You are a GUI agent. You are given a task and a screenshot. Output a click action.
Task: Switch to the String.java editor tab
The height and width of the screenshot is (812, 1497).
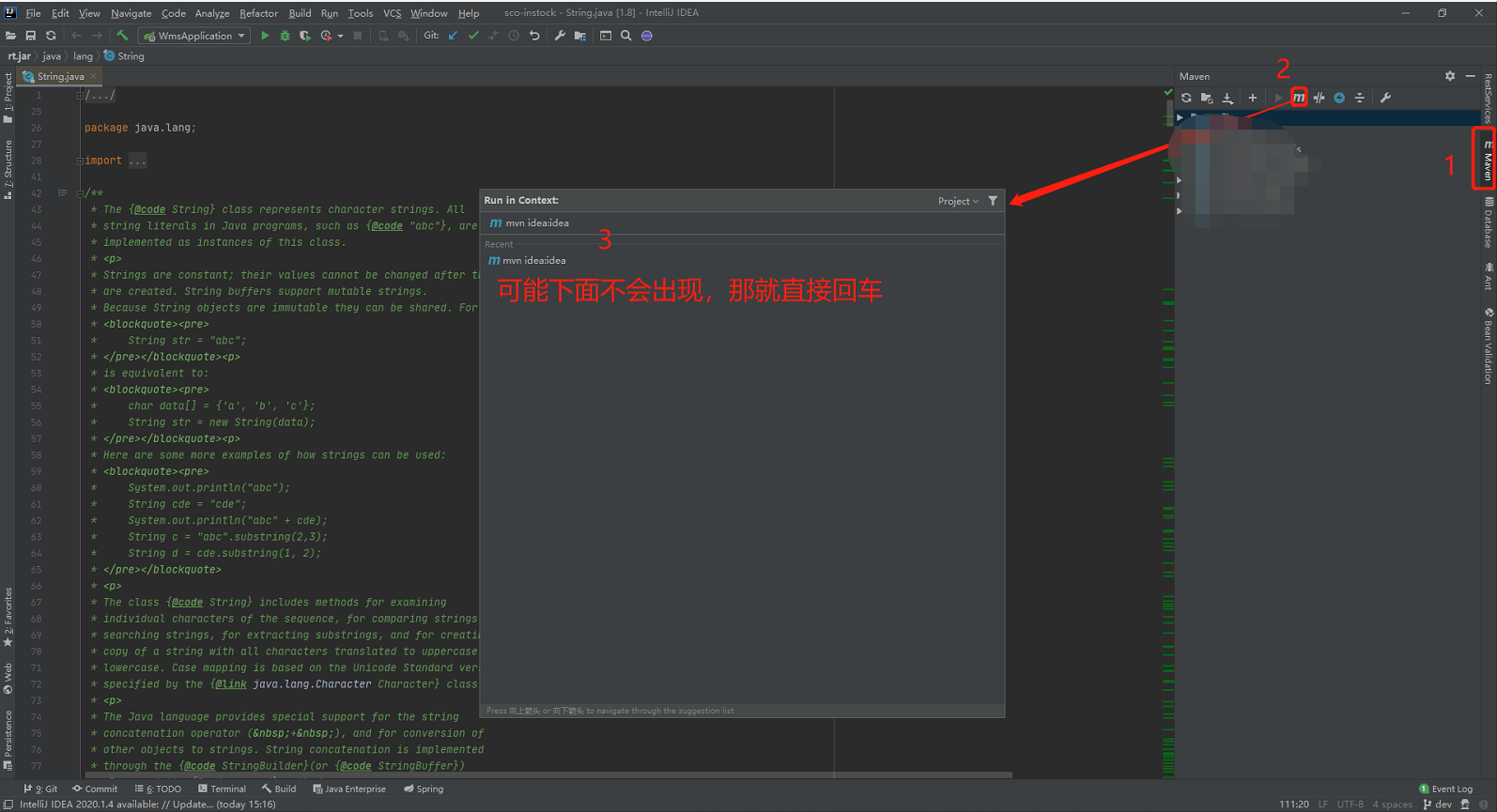pos(60,76)
